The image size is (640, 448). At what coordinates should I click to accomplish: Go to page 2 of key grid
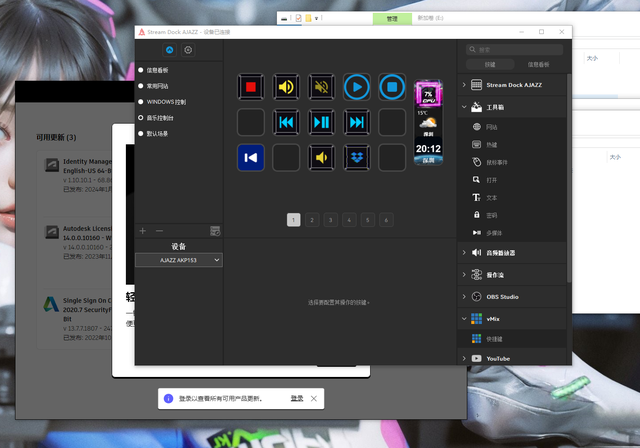point(312,220)
